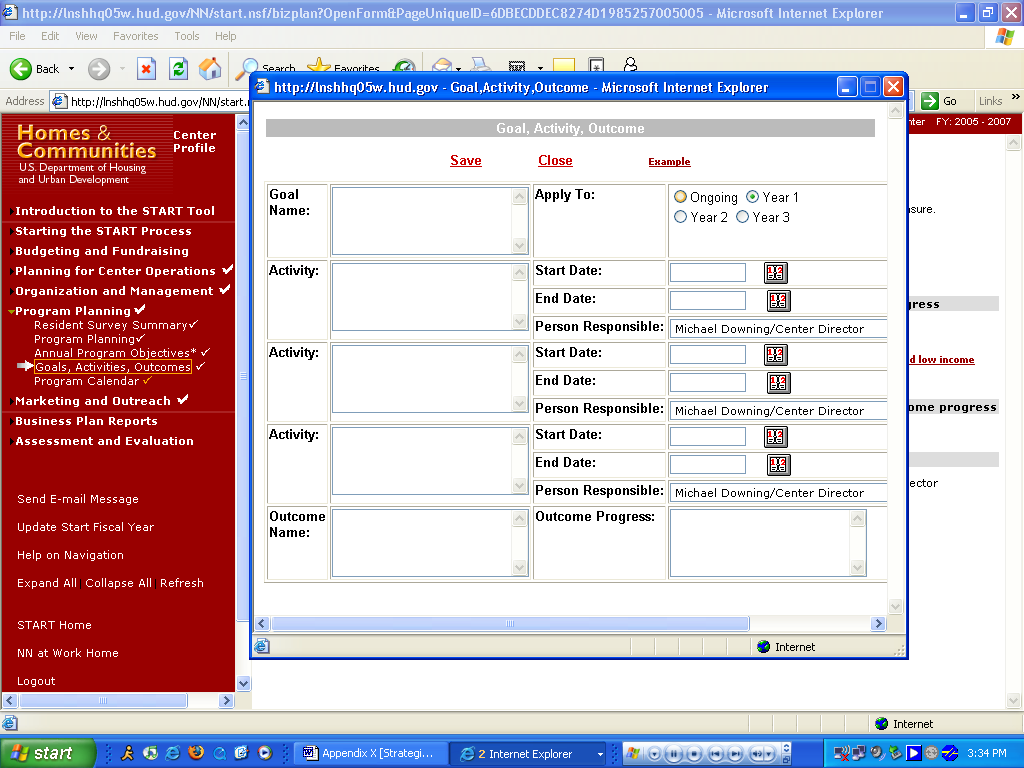
Task: Select the Ongoing radio button
Action: tap(681, 197)
